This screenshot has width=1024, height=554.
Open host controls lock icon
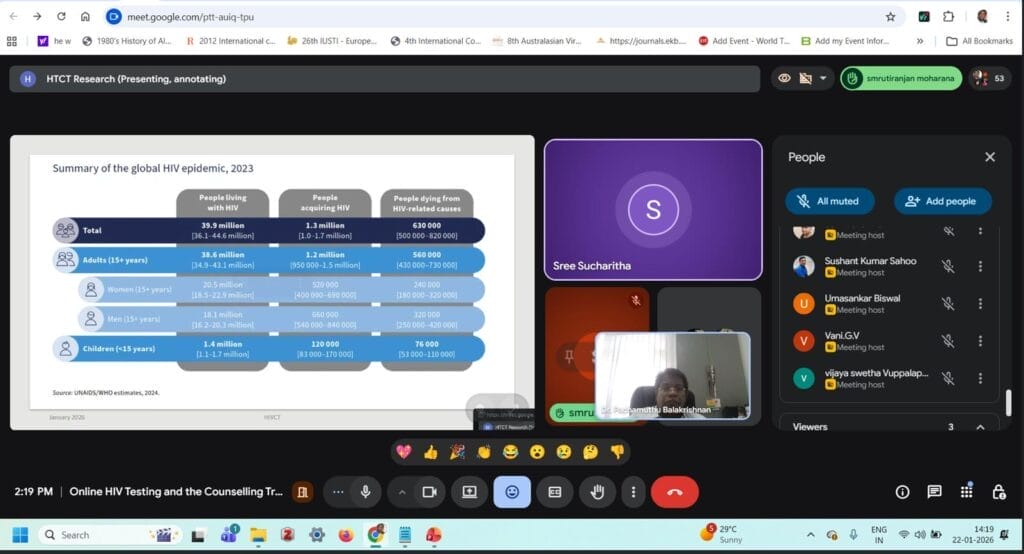click(x=998, y=492)
